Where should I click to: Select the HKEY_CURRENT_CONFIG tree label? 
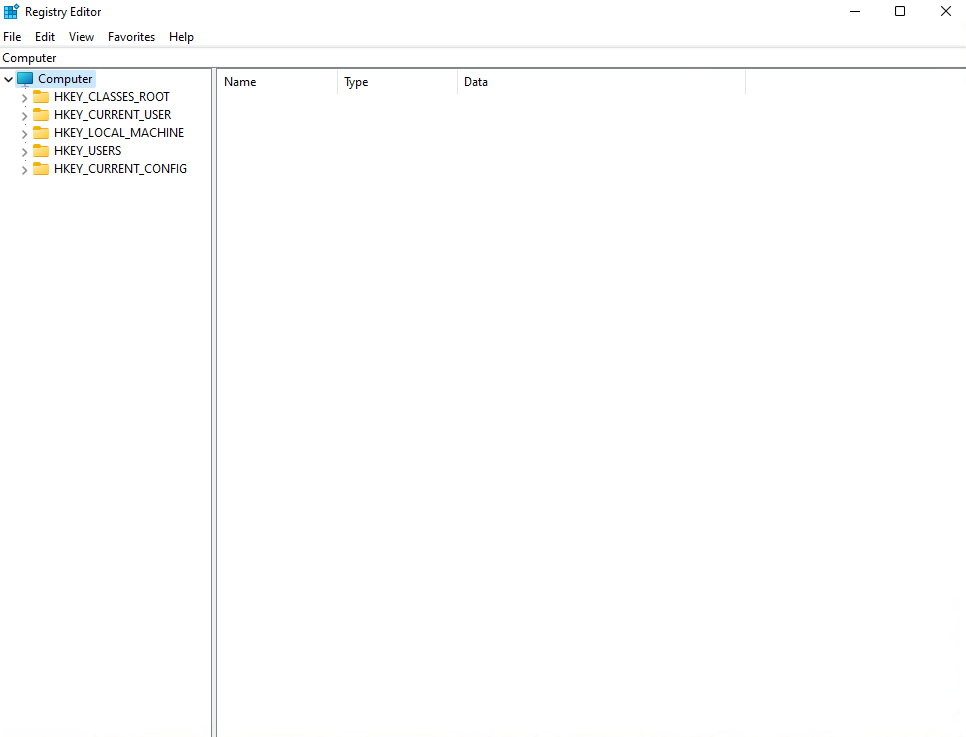[120, 169]
